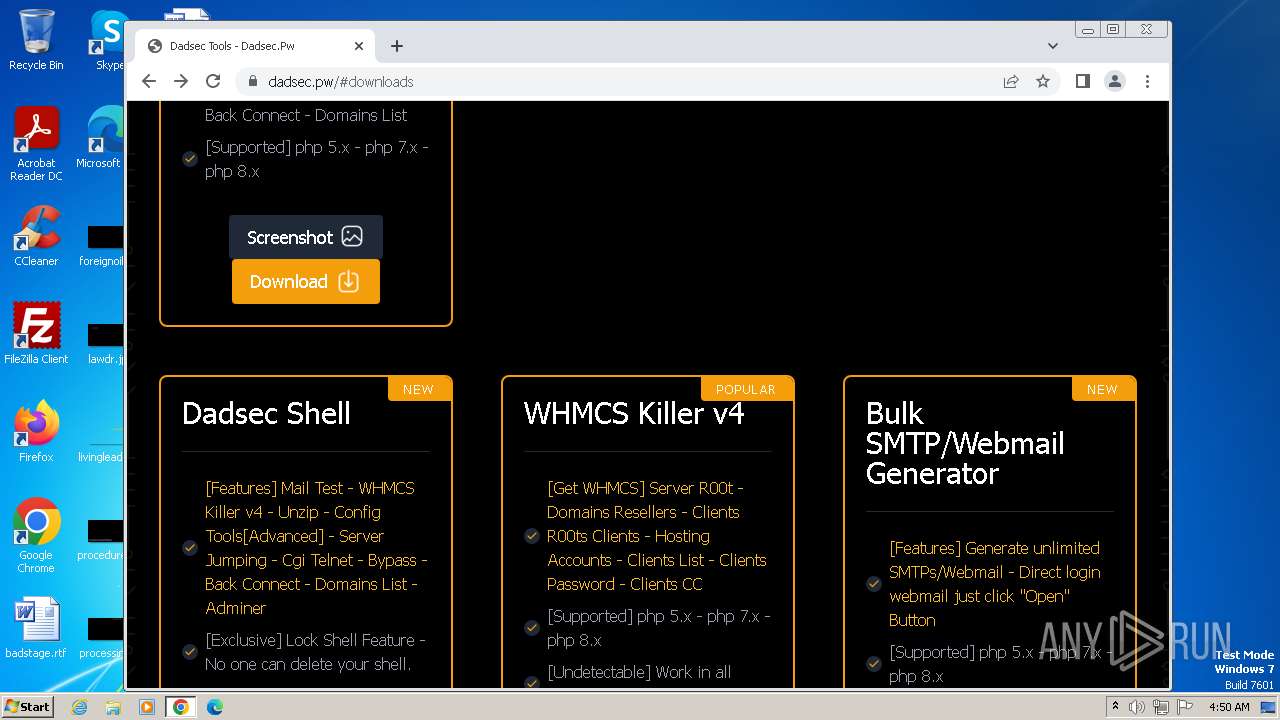Click the Screenshot button

306,237
